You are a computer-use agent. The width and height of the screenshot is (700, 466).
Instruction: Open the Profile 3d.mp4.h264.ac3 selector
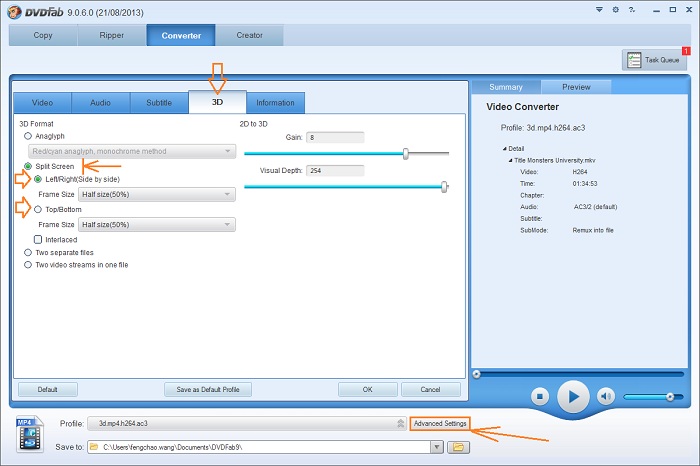tap(247, 423)
